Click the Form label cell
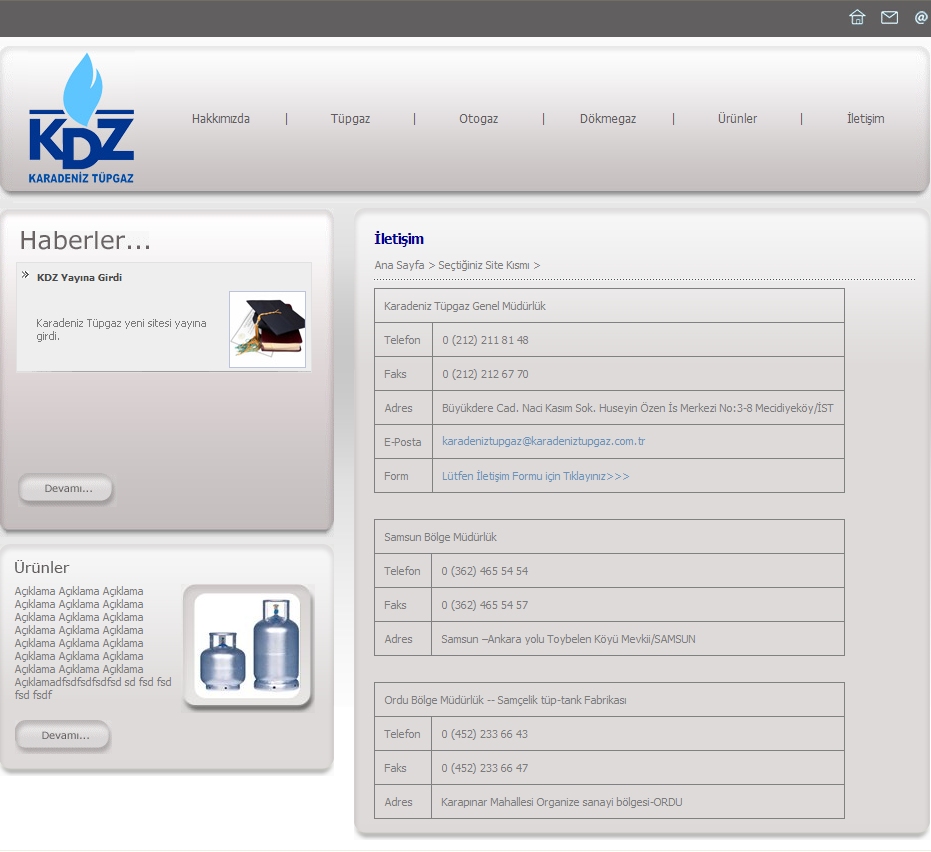The width and height of the screenshot is (931, 852). point(403,476)
